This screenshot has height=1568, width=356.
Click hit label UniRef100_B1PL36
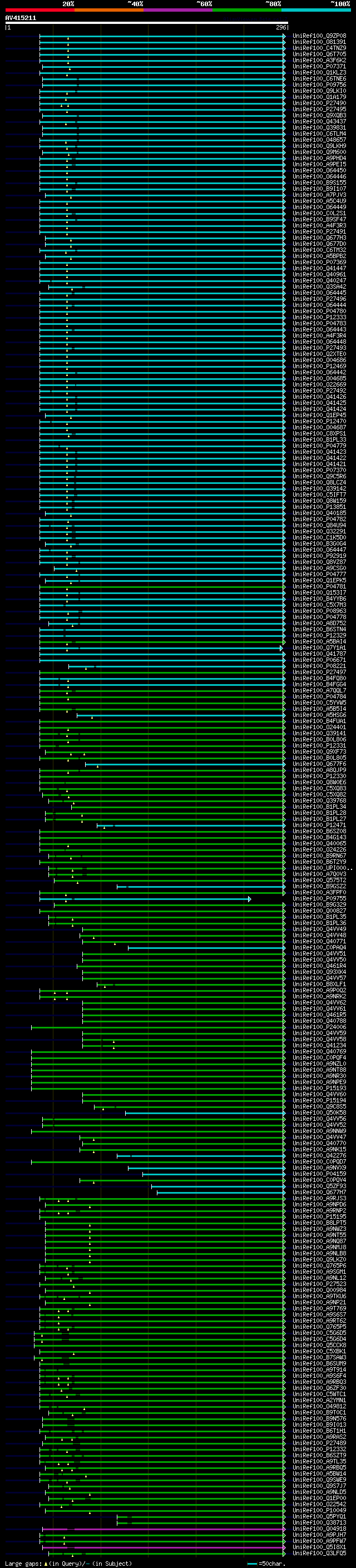319,923
